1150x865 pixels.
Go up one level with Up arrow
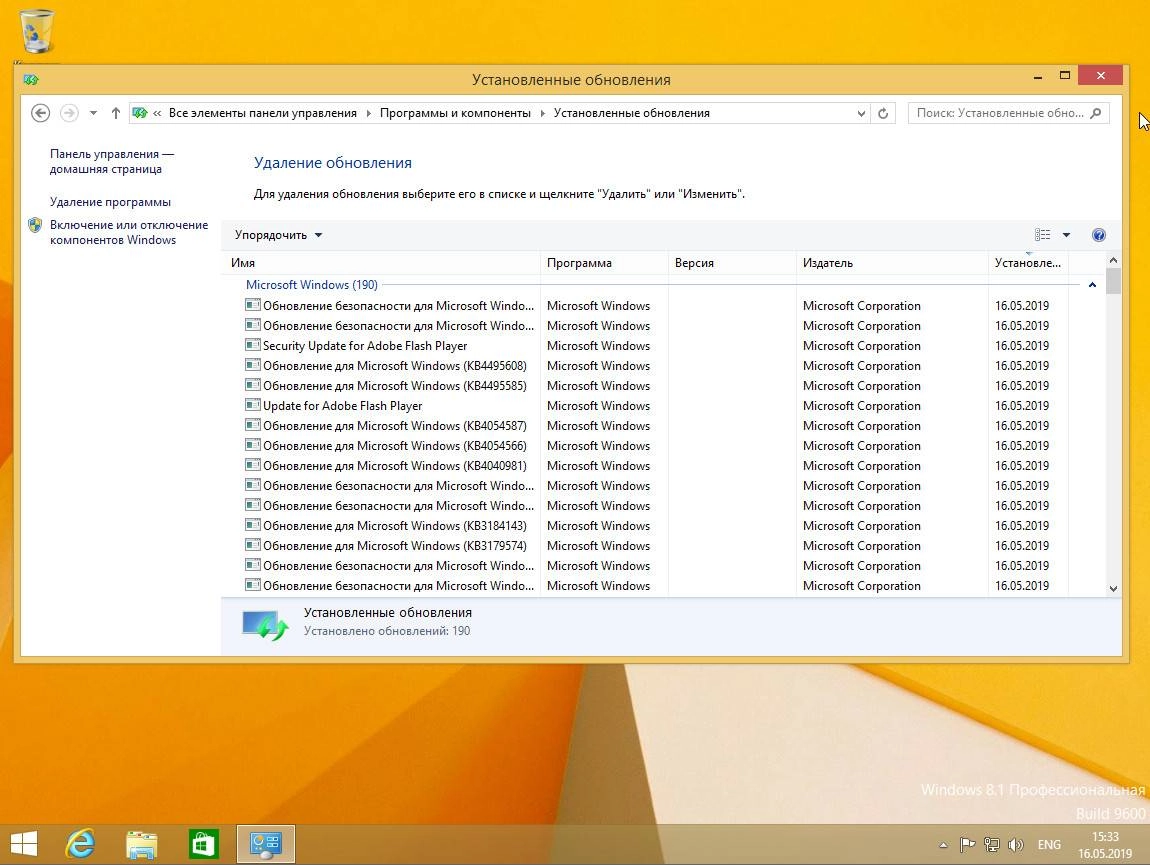(115, 113)
